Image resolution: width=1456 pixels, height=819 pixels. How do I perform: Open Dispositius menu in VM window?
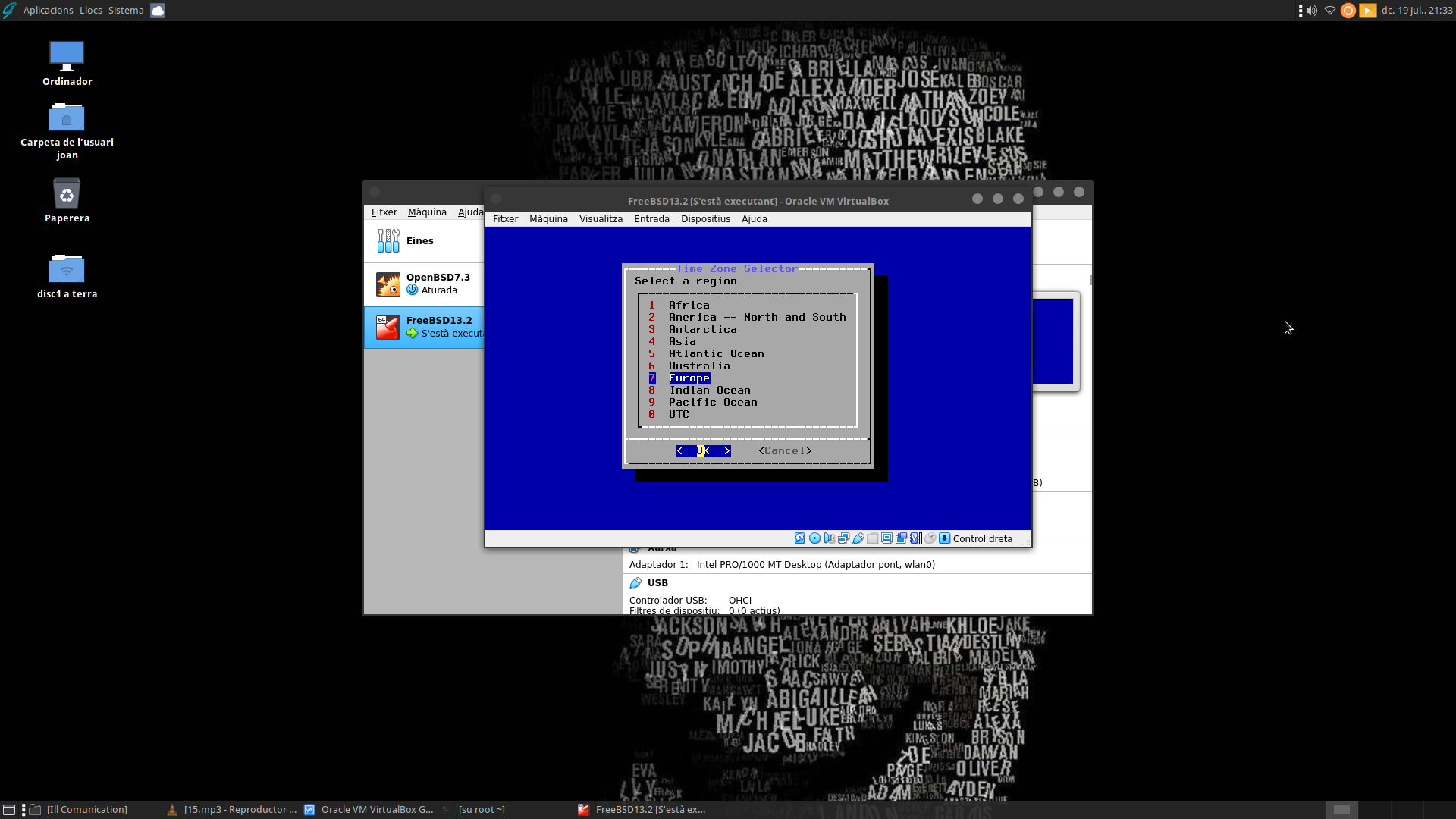705,219
